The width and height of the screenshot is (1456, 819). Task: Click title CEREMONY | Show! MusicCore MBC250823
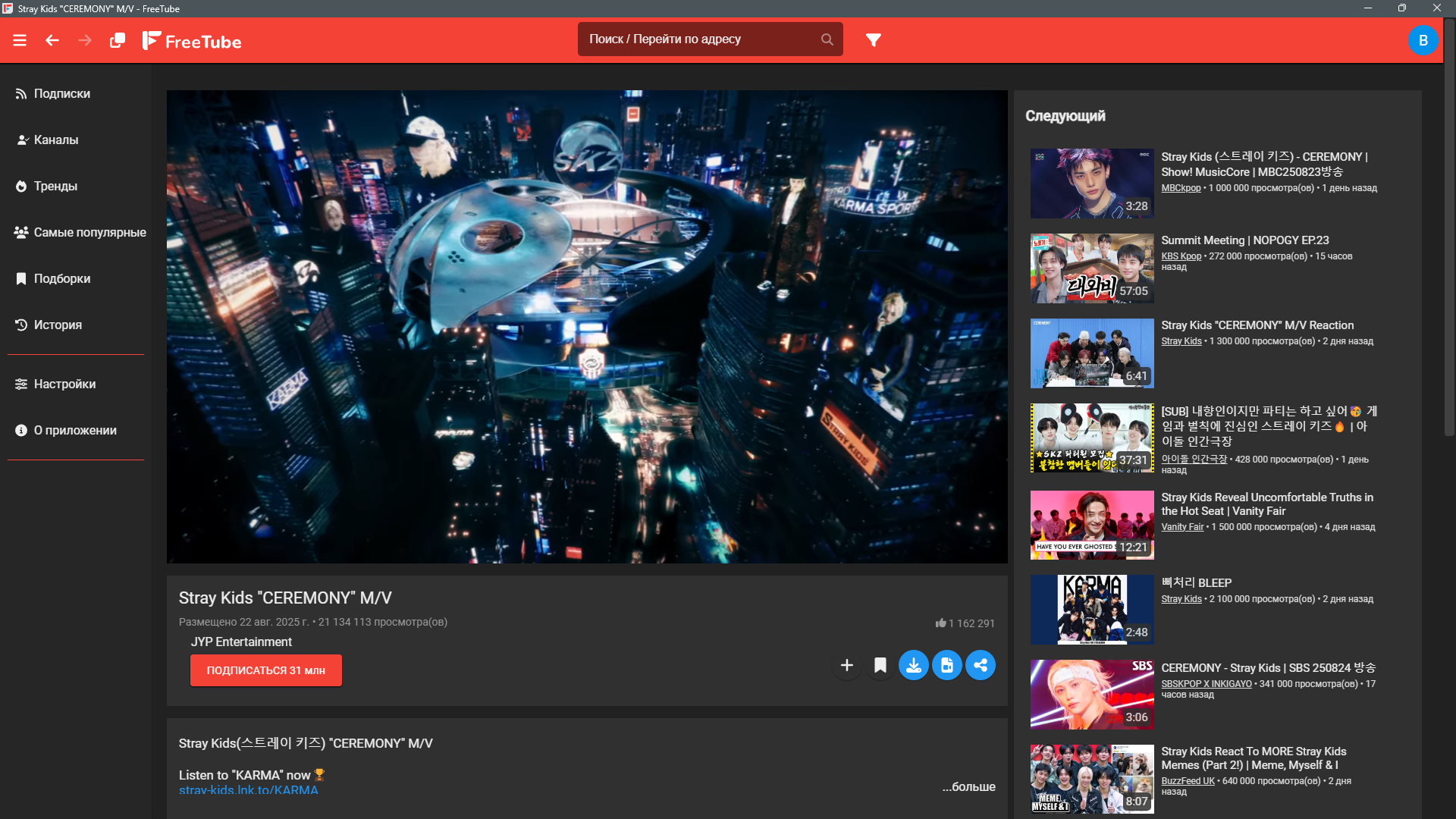point(1264,164)
